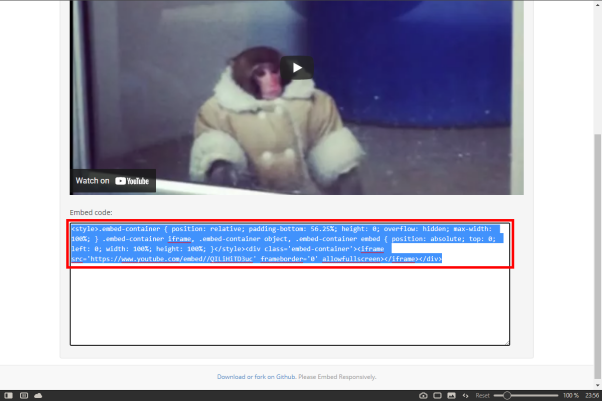This screenshot has height=401, width=602.
Task: Open the capture page icon in status bar
Action: tap(423, 396)
